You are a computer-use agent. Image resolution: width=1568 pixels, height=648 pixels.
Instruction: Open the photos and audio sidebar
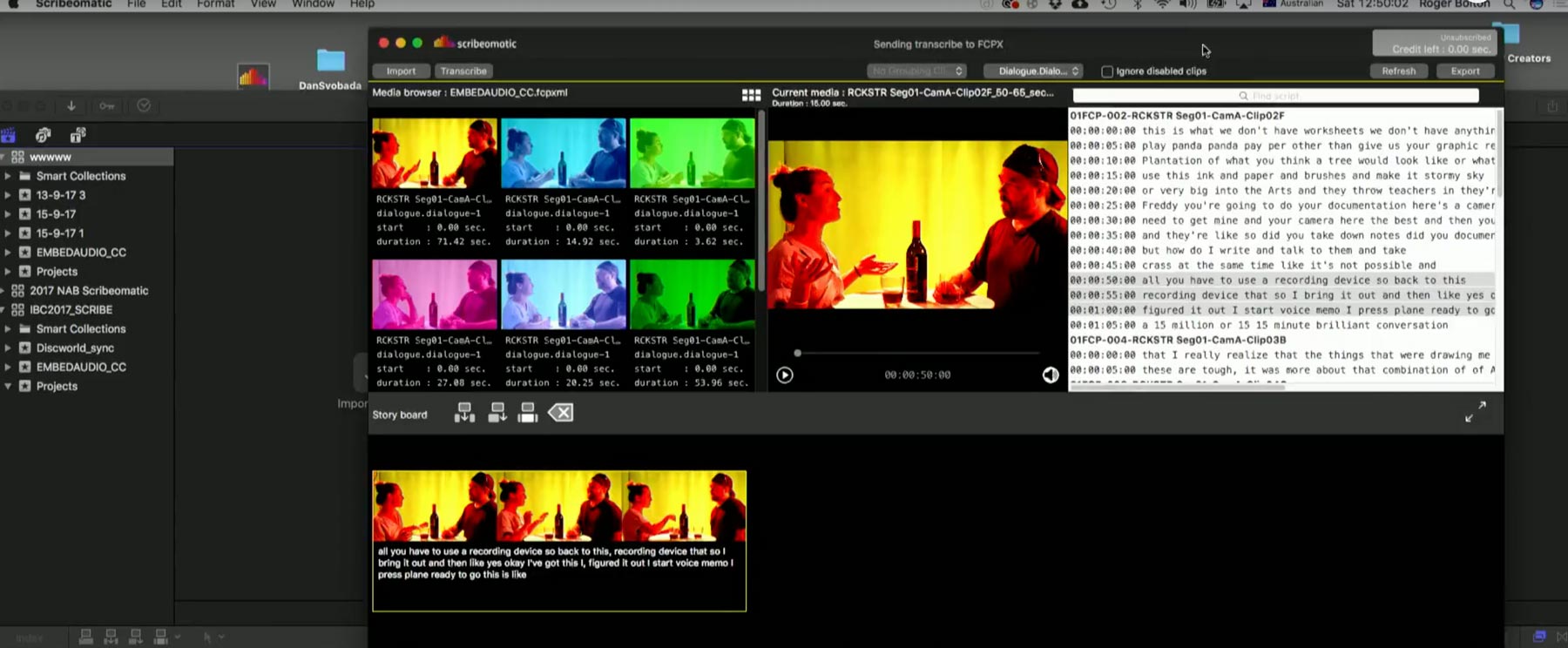[43, 135]
